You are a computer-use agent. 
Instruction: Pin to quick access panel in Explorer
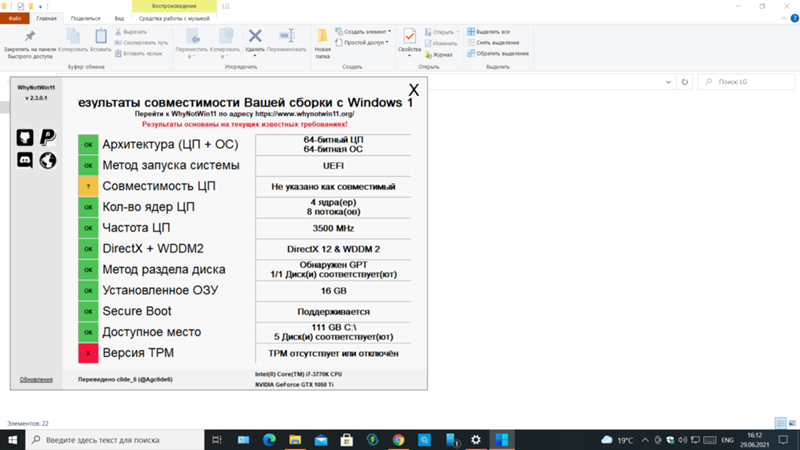30,44
